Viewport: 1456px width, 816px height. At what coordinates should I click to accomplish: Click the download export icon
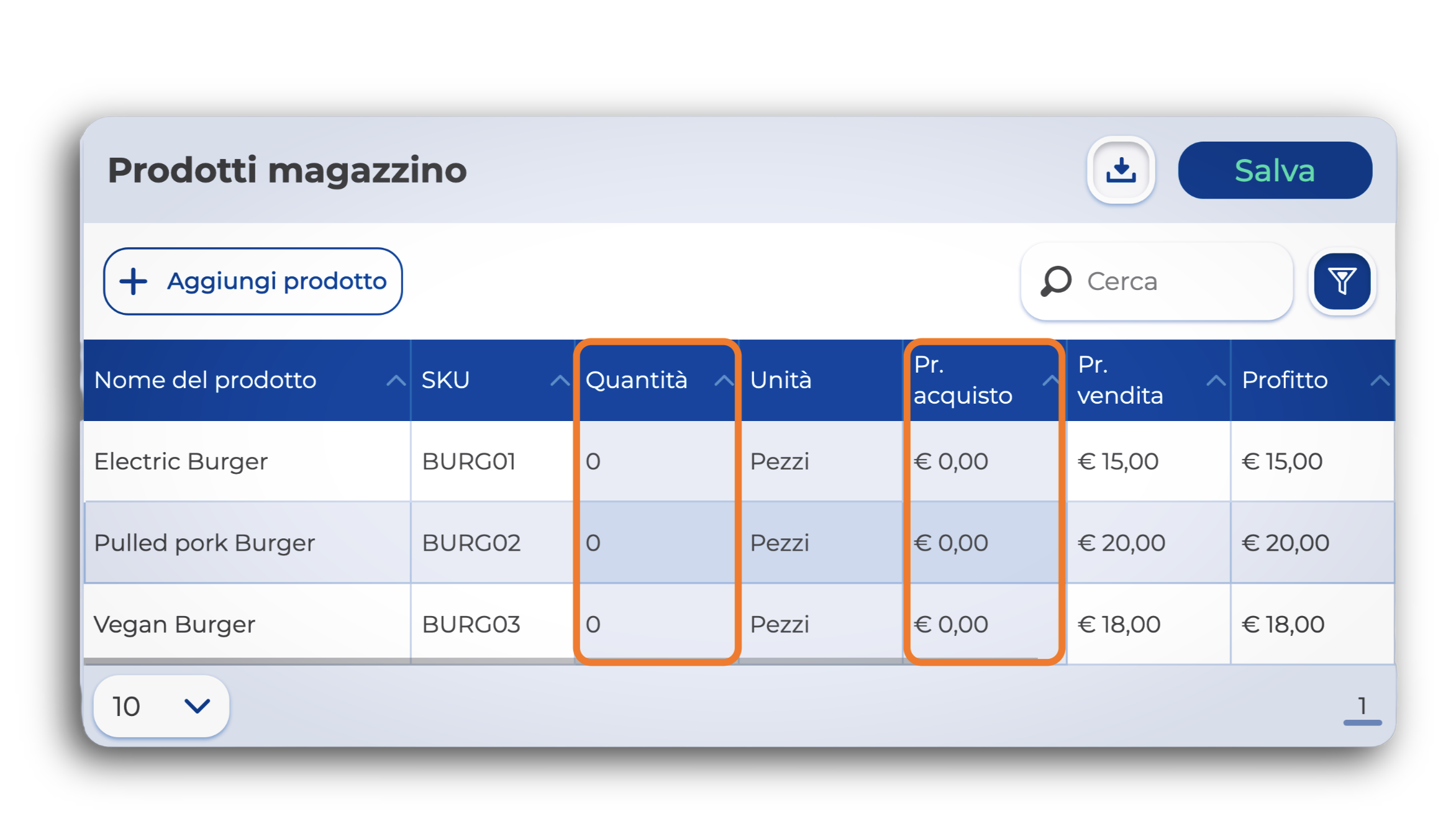(x=1120, y=170)
